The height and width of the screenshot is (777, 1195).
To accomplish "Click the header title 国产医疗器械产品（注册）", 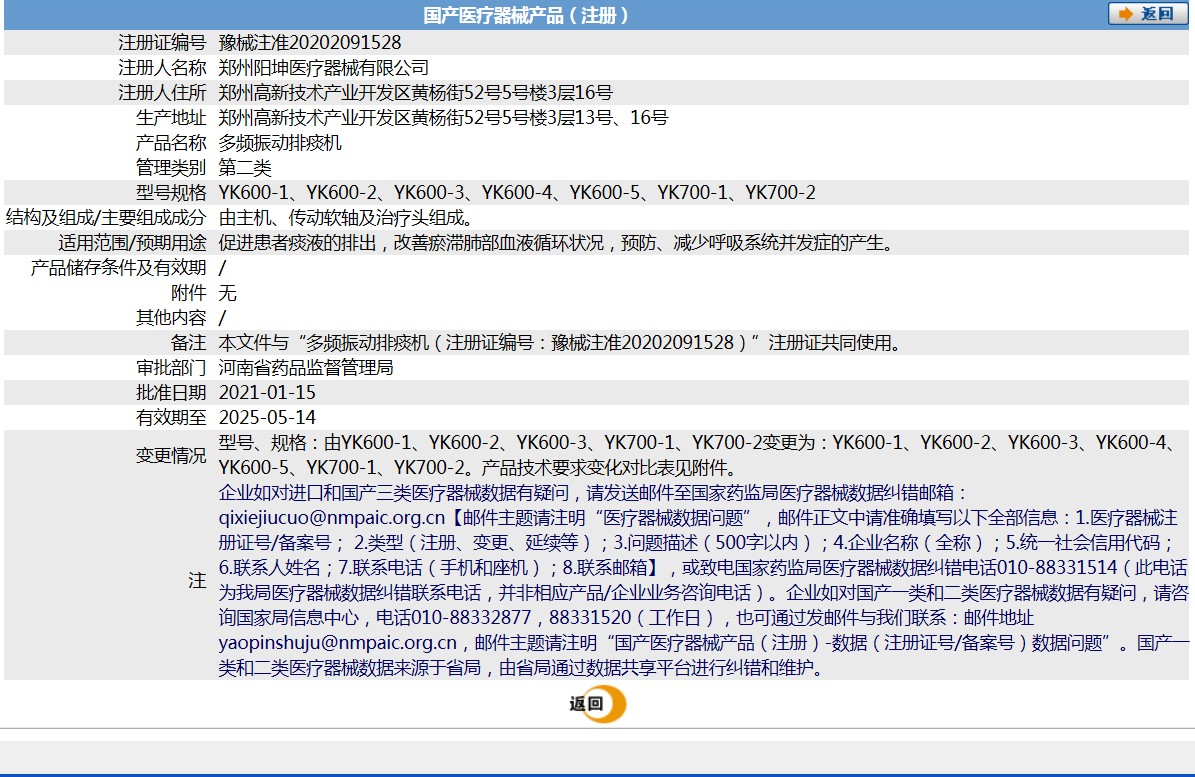I will 527,15.
